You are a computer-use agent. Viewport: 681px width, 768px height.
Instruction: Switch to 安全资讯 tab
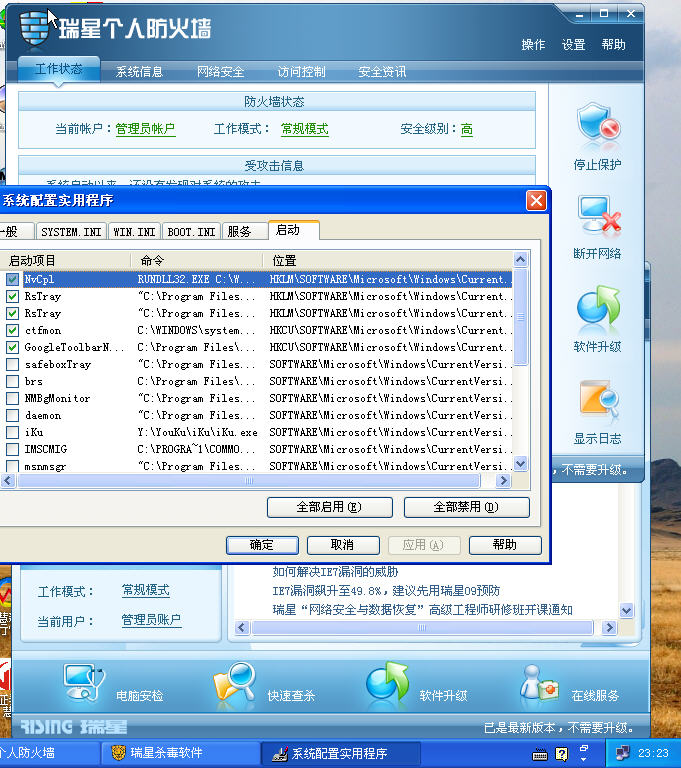[x=382, y=72]
